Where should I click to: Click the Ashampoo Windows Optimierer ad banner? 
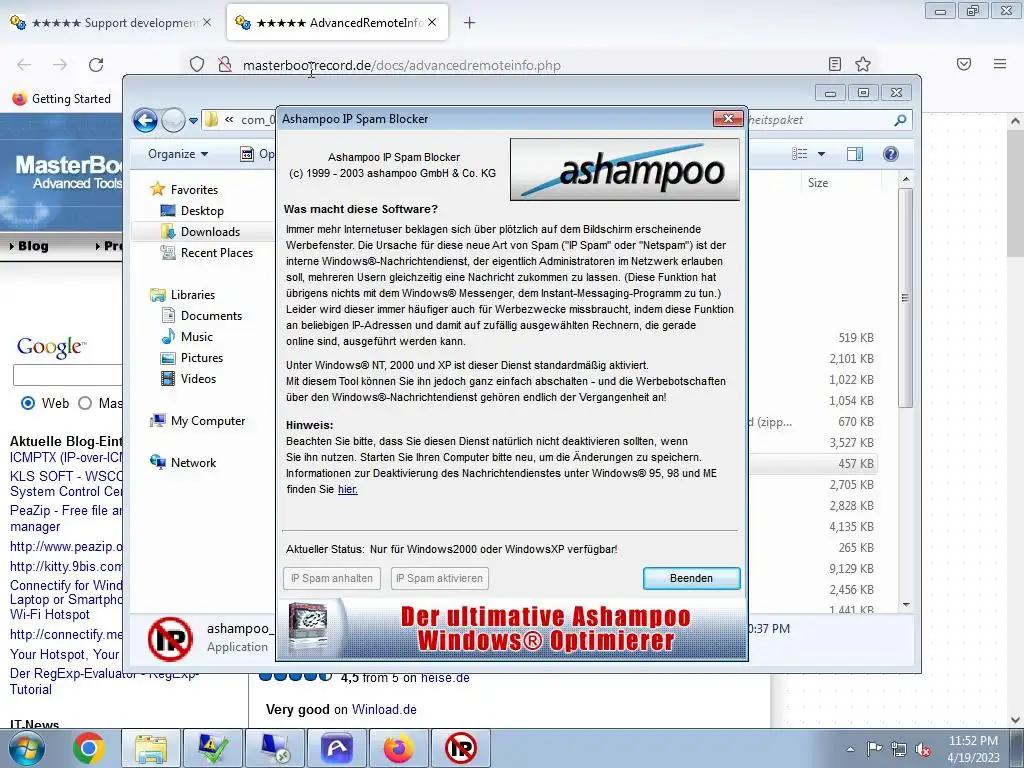click(x=513, y=629)
